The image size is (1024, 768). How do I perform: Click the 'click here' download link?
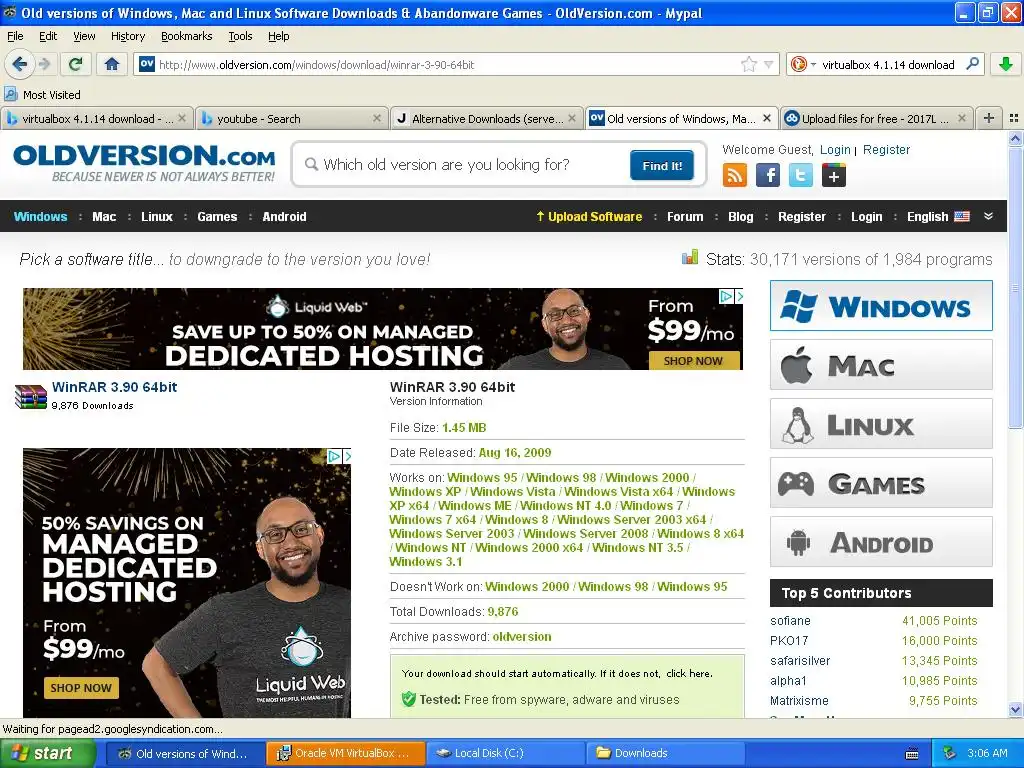(x=688, y=673)
